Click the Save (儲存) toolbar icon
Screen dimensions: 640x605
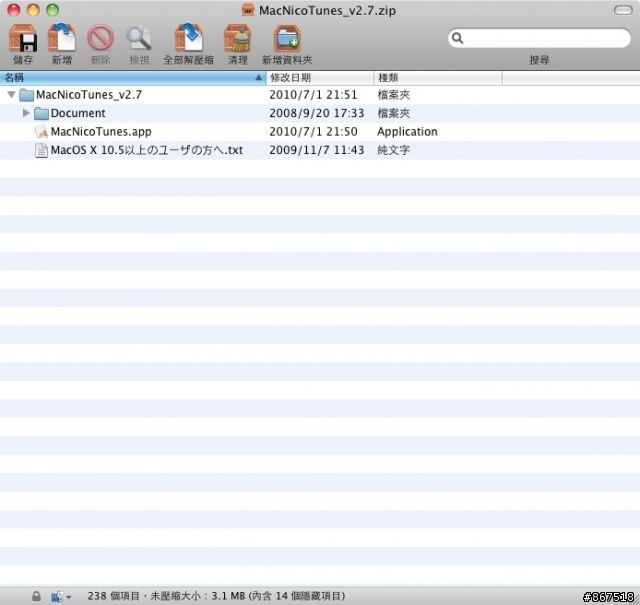click(x=23, y=38)
